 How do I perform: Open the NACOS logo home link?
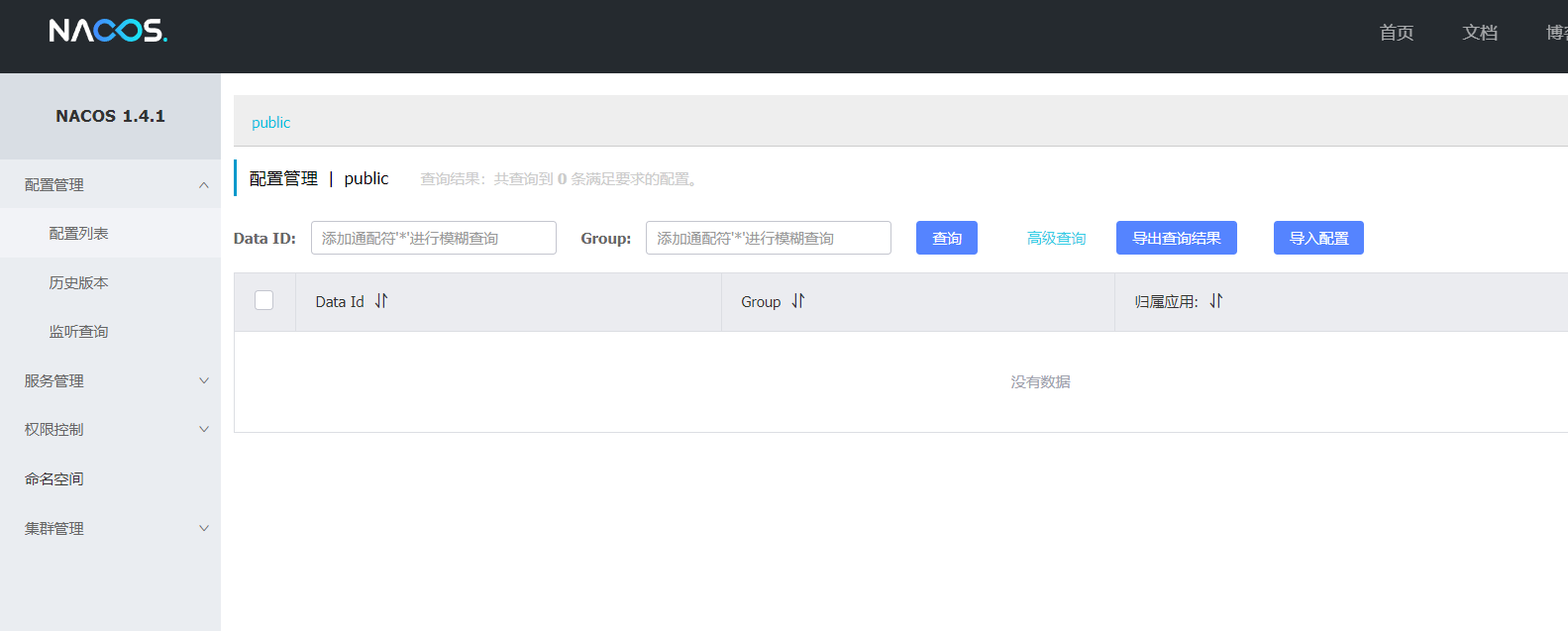[108, 31]
